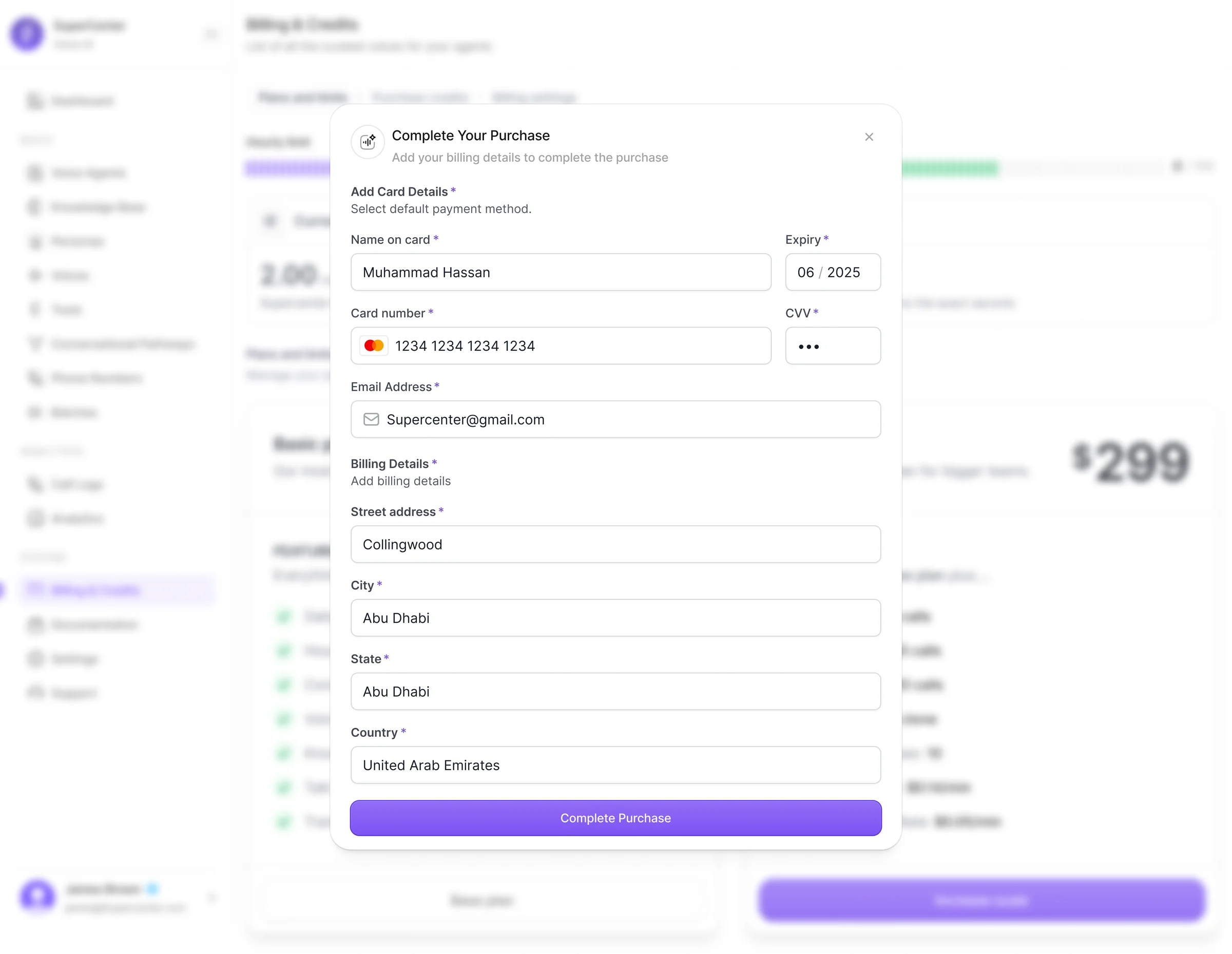Click the expiry month value 06
1232x954 pixels.
805,273
